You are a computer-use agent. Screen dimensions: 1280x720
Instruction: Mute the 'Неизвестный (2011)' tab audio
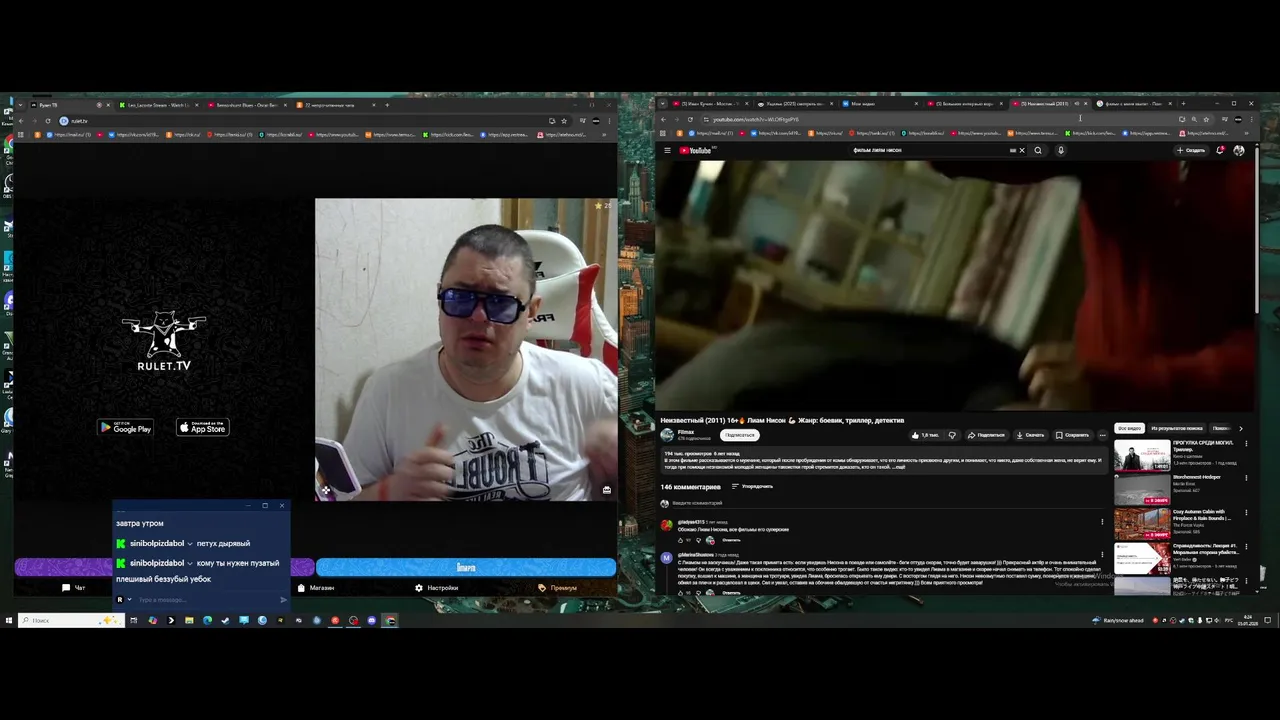click(x=1077, y=104)
